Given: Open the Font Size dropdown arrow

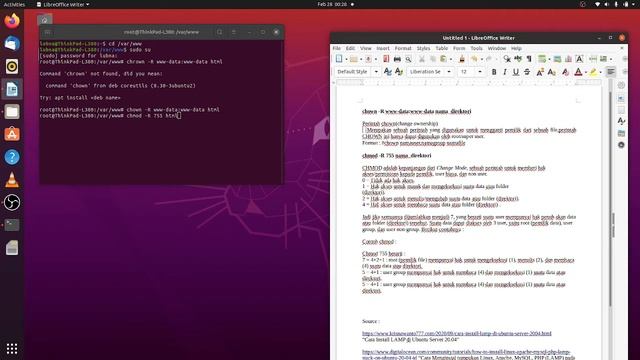Looking at the screenshot, I should [x=480, y=72].
